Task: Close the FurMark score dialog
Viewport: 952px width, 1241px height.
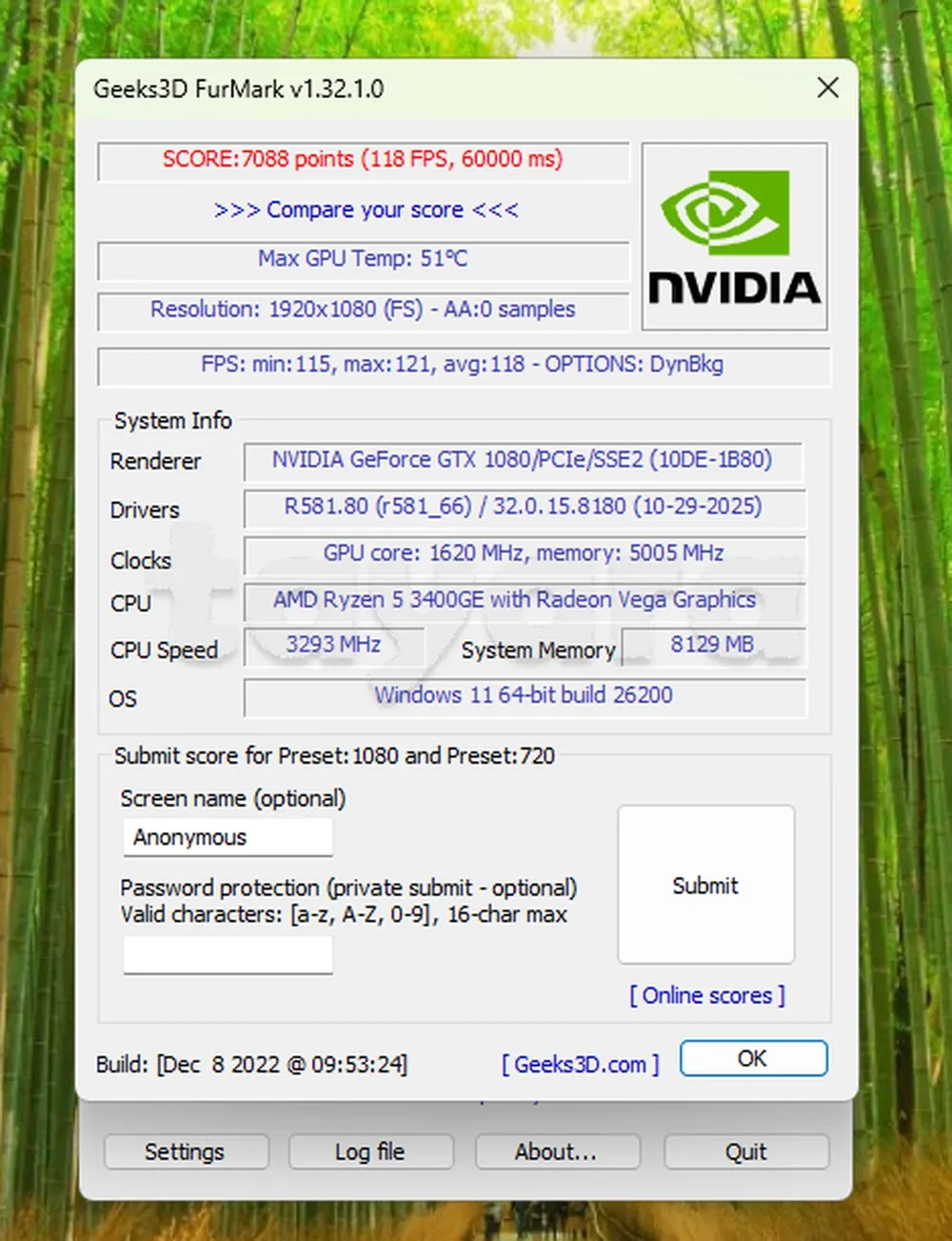Action: (x=827, y=89)
